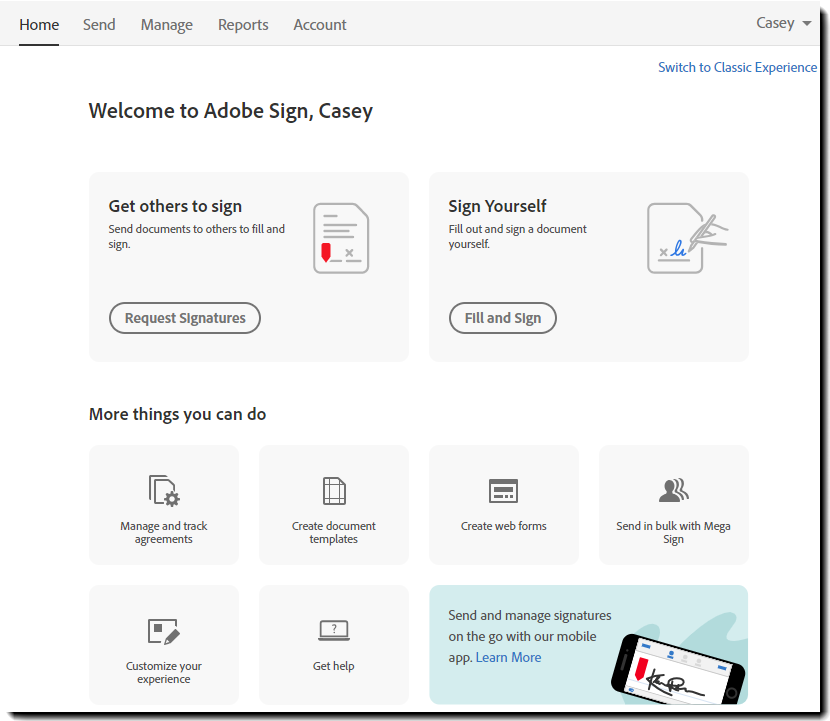This screenshot has height=721, width=830.
Task: Click the mobile phone signature illustration
Action: coord(678,668)
